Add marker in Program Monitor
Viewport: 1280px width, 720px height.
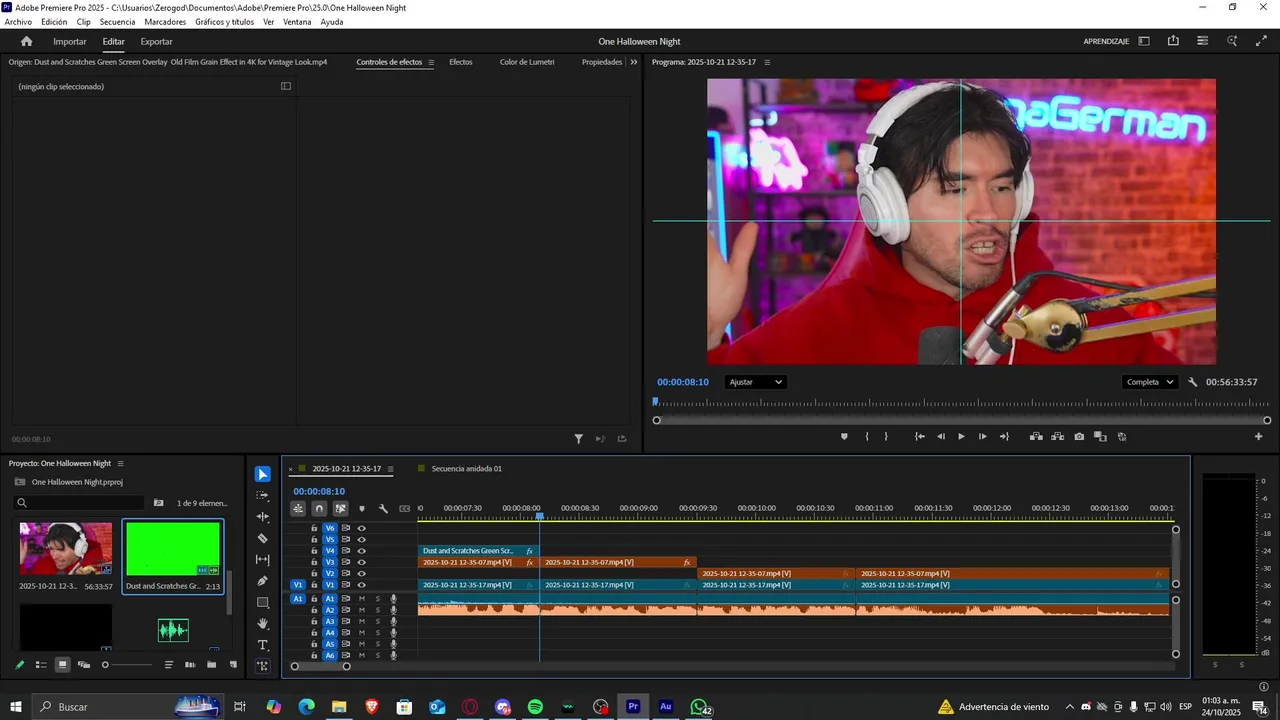[844, 436]
